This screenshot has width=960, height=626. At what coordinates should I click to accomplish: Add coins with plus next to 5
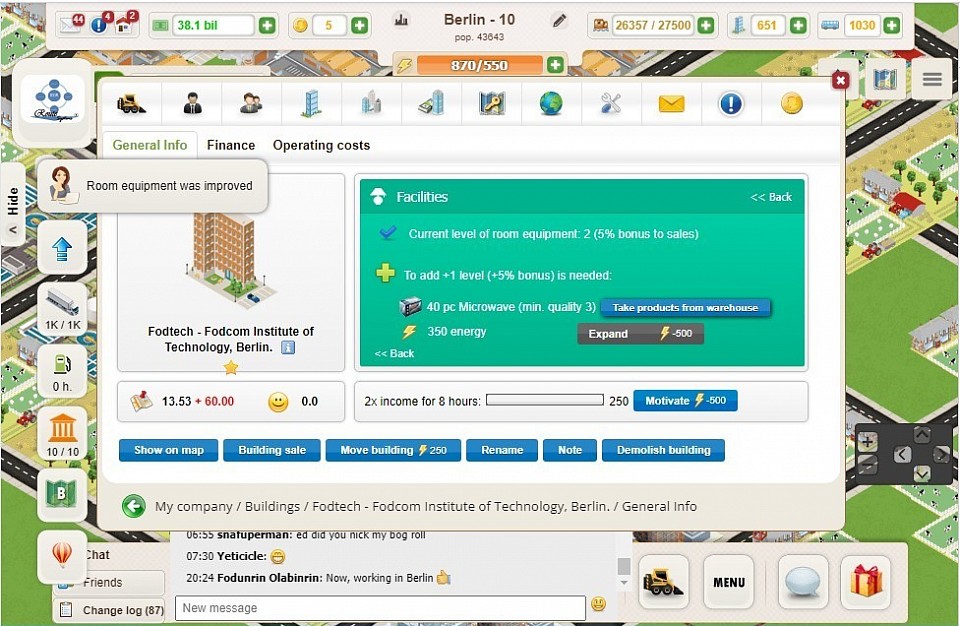(x=359, y=26)
